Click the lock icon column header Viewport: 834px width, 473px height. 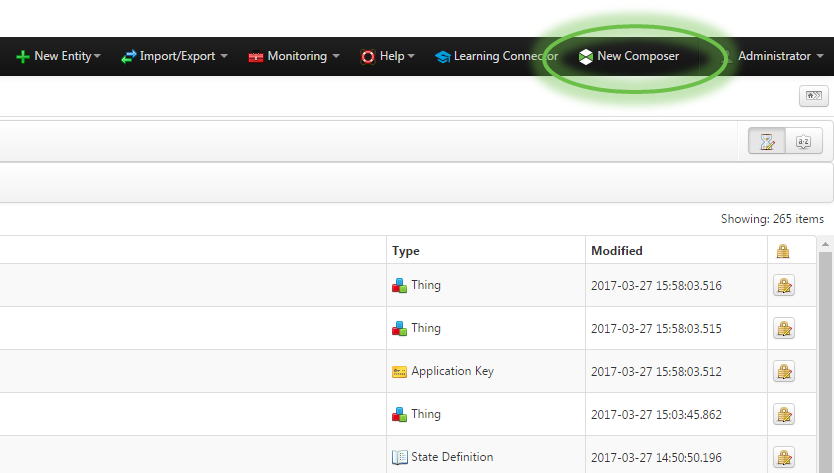(782, 251)
